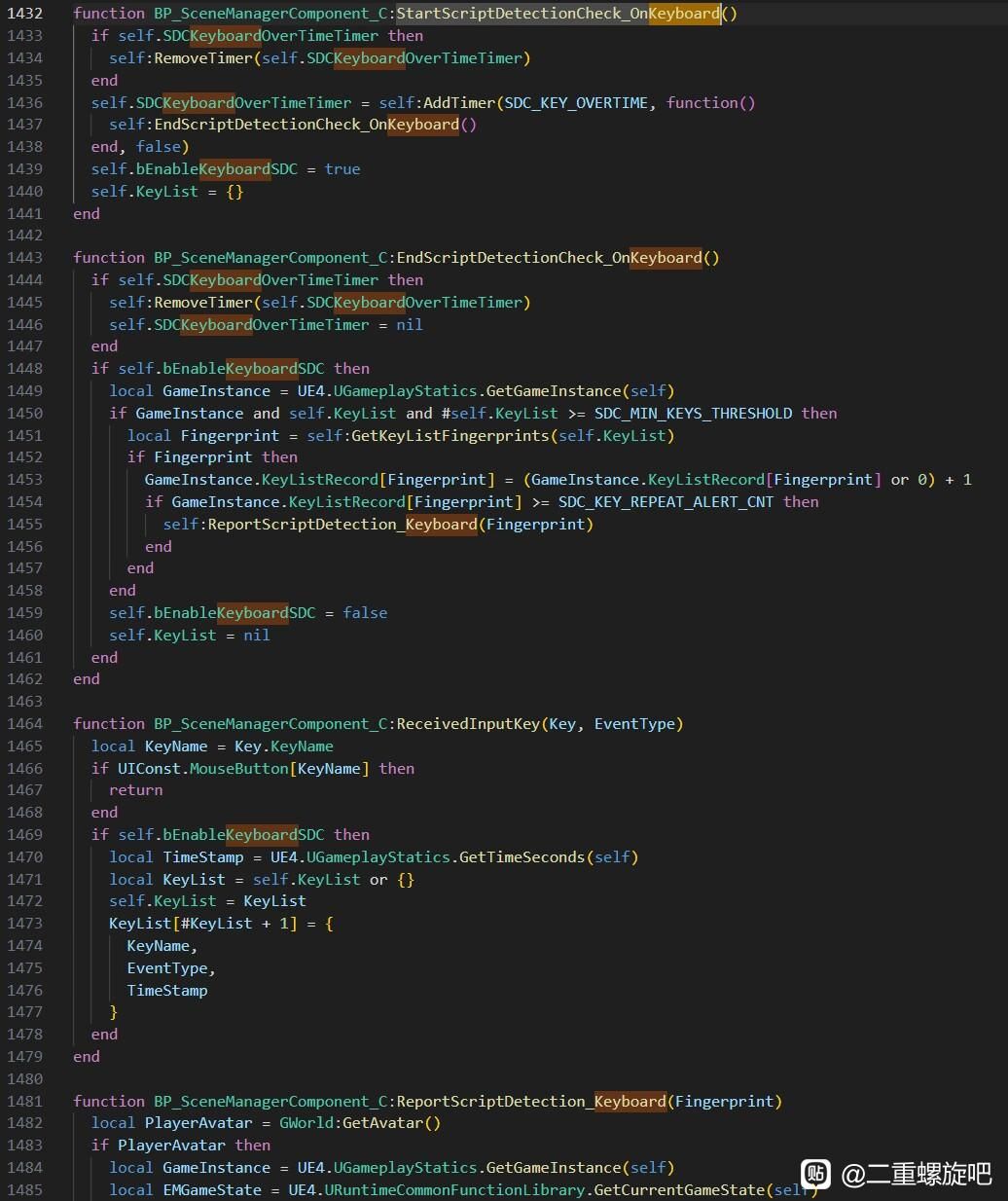
Task: Click line number 1443 in gutter
Action: pos(25,258)
